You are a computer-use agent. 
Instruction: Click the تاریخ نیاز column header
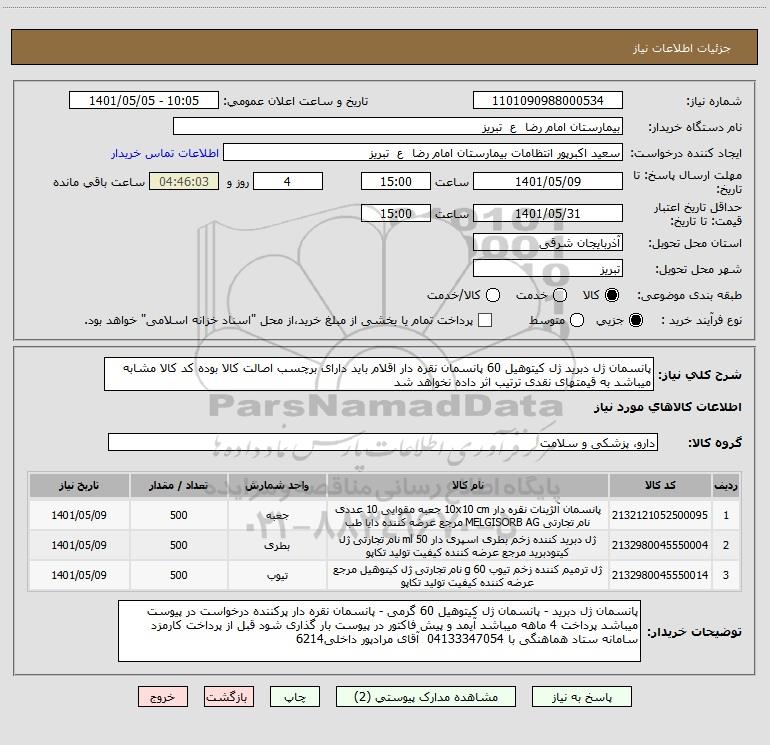(79, 485)
